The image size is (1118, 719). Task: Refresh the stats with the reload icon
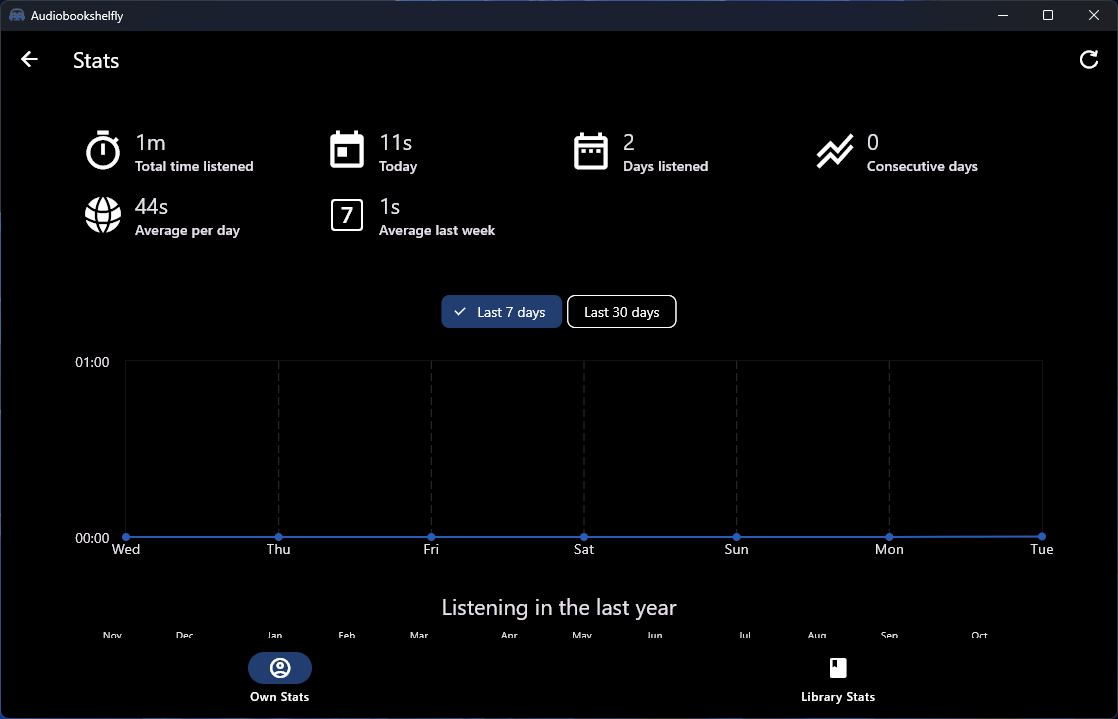[x=1089, y=59]
